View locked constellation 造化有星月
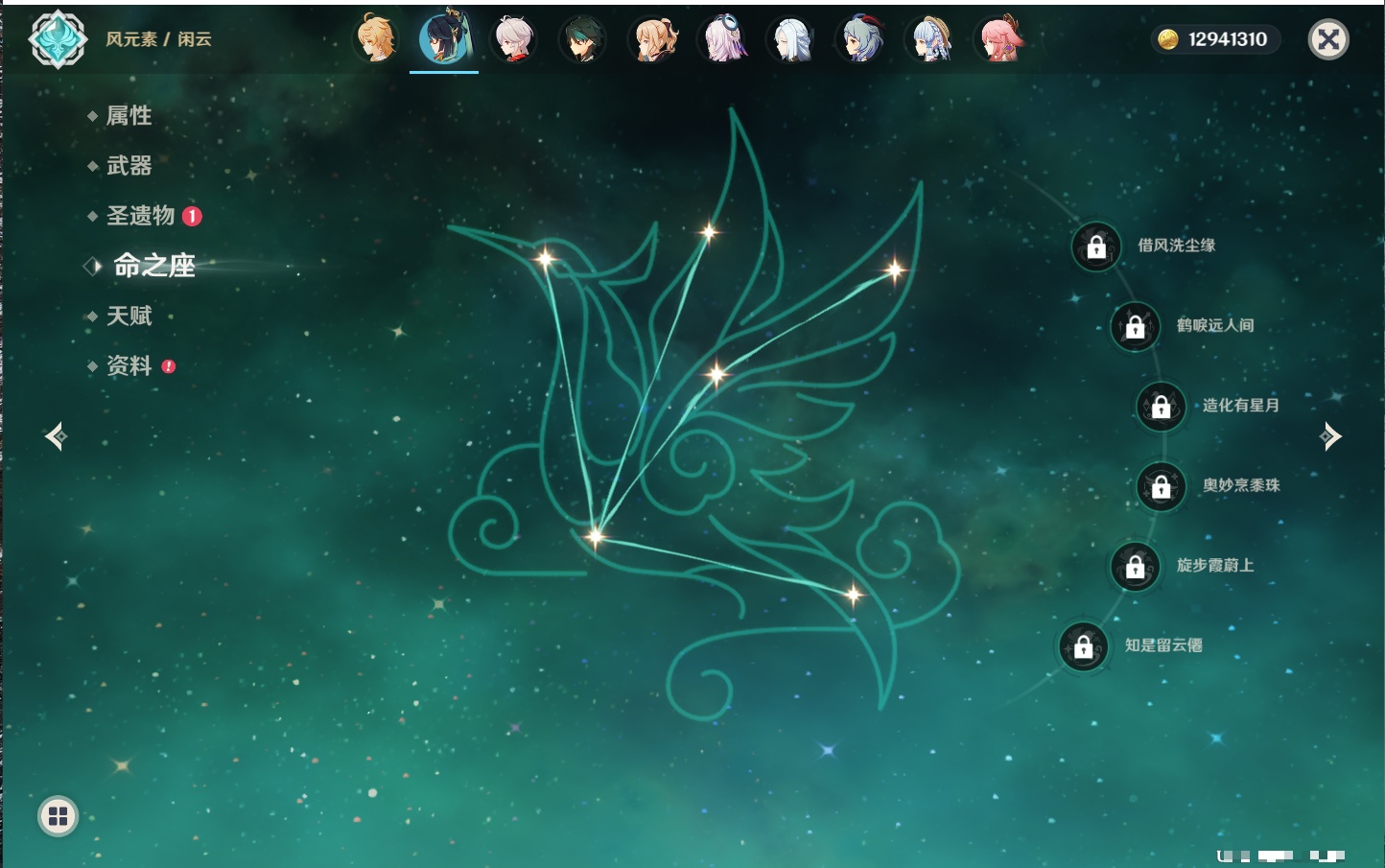This screenshot has width=1385, height=868. tap(1162, 406)
